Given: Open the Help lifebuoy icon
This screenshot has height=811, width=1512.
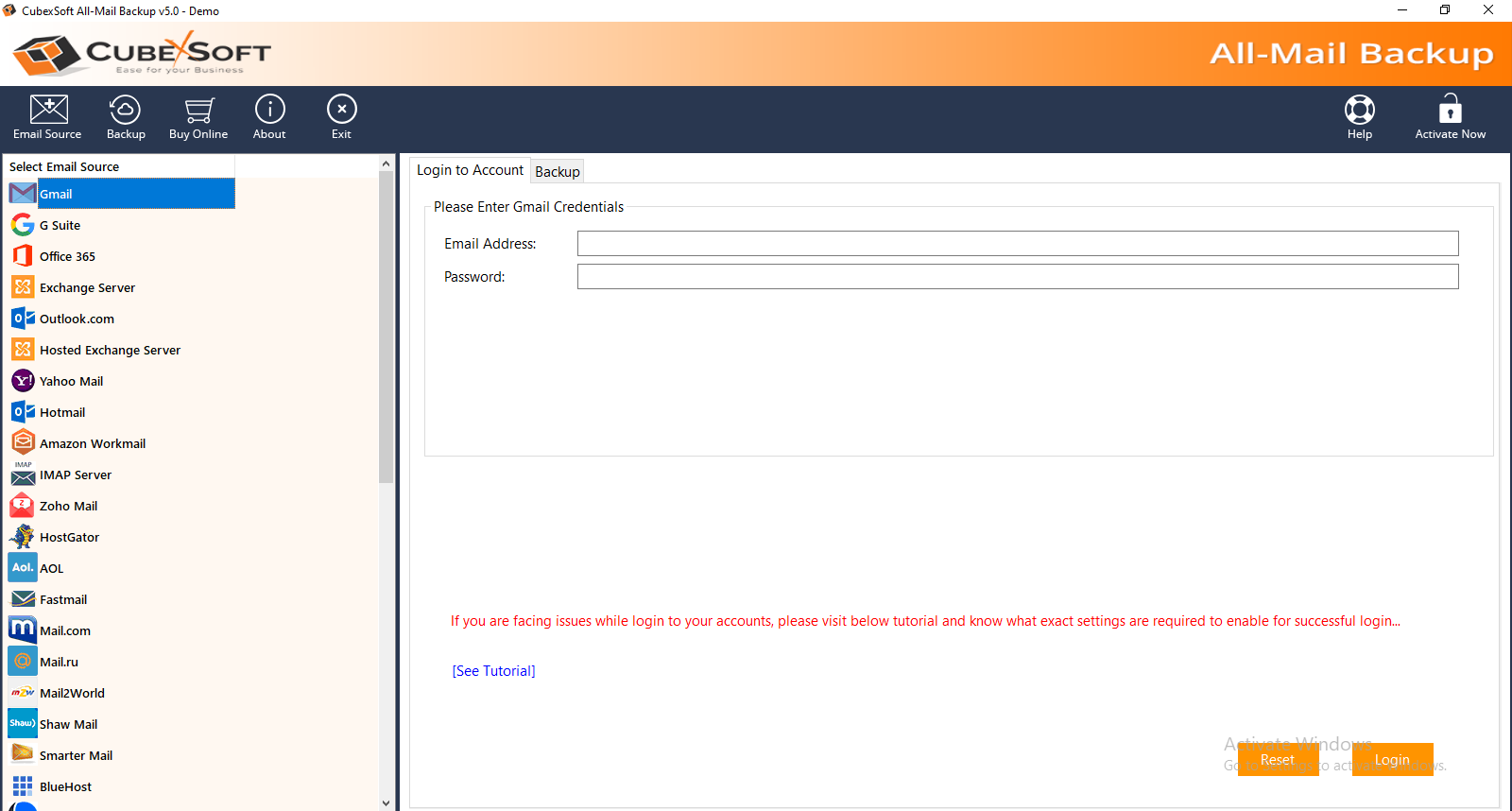Looking at the screenshot, I should [x=1360, y=110].
